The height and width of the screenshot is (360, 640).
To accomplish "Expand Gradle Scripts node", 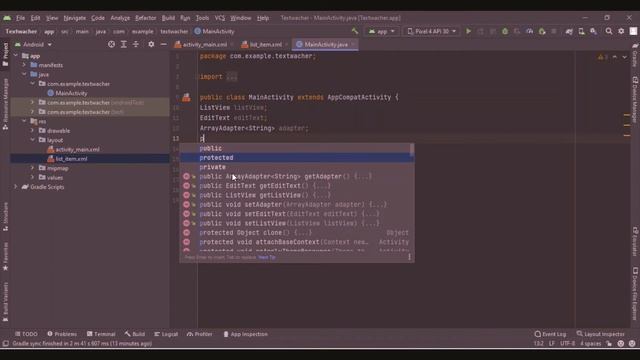I will [16, 187].
